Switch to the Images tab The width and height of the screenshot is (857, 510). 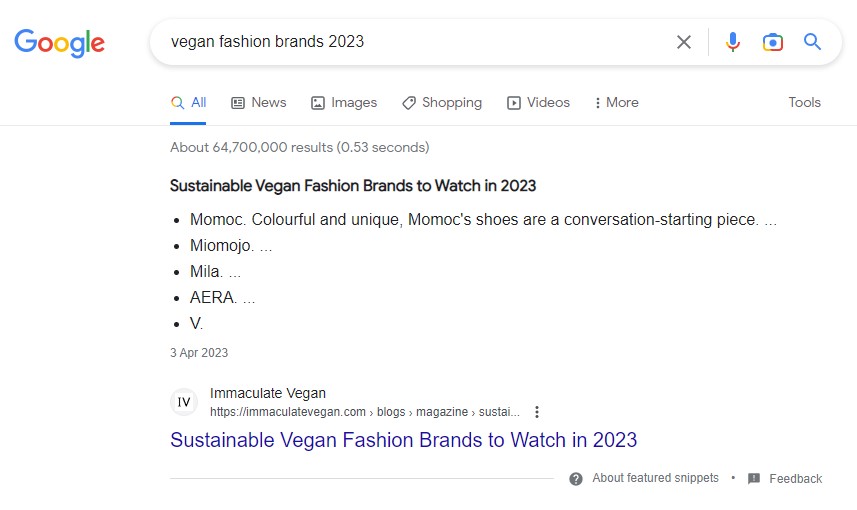(344, 102)
